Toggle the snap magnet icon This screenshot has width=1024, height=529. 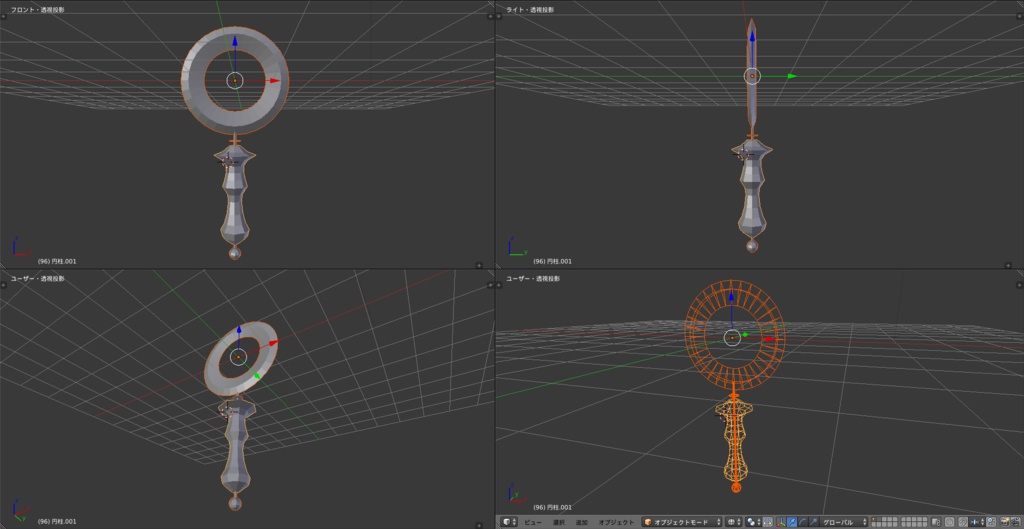(x=963, y=522)
